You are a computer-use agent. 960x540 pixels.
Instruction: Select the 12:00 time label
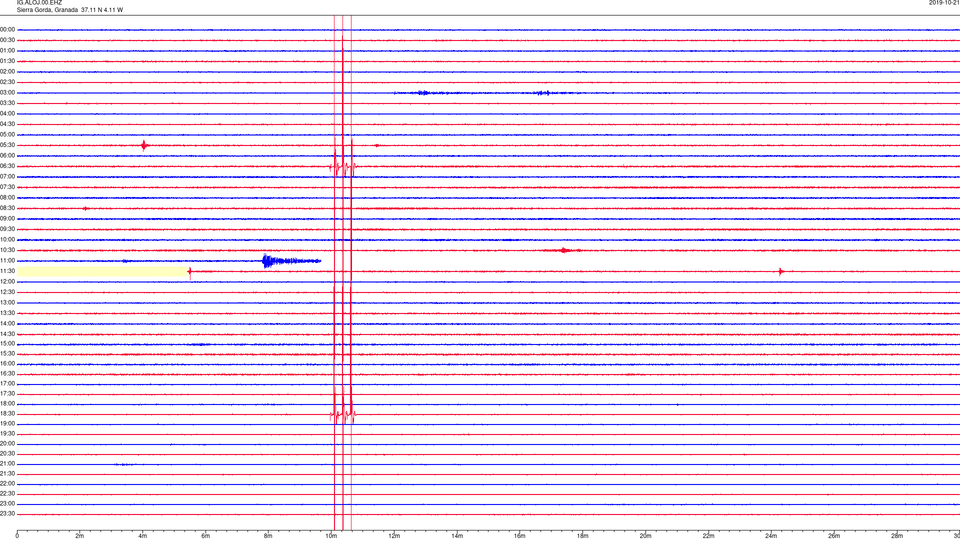pos(7,282)
